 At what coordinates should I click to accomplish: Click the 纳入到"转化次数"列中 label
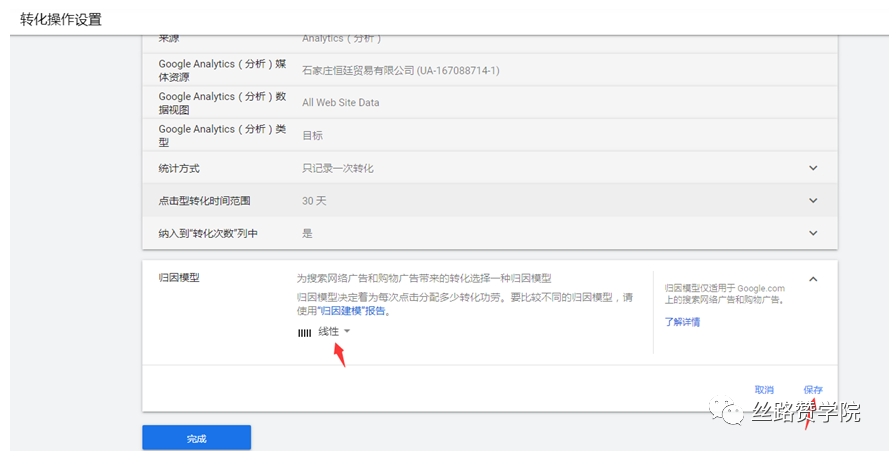tap(208, 233)
